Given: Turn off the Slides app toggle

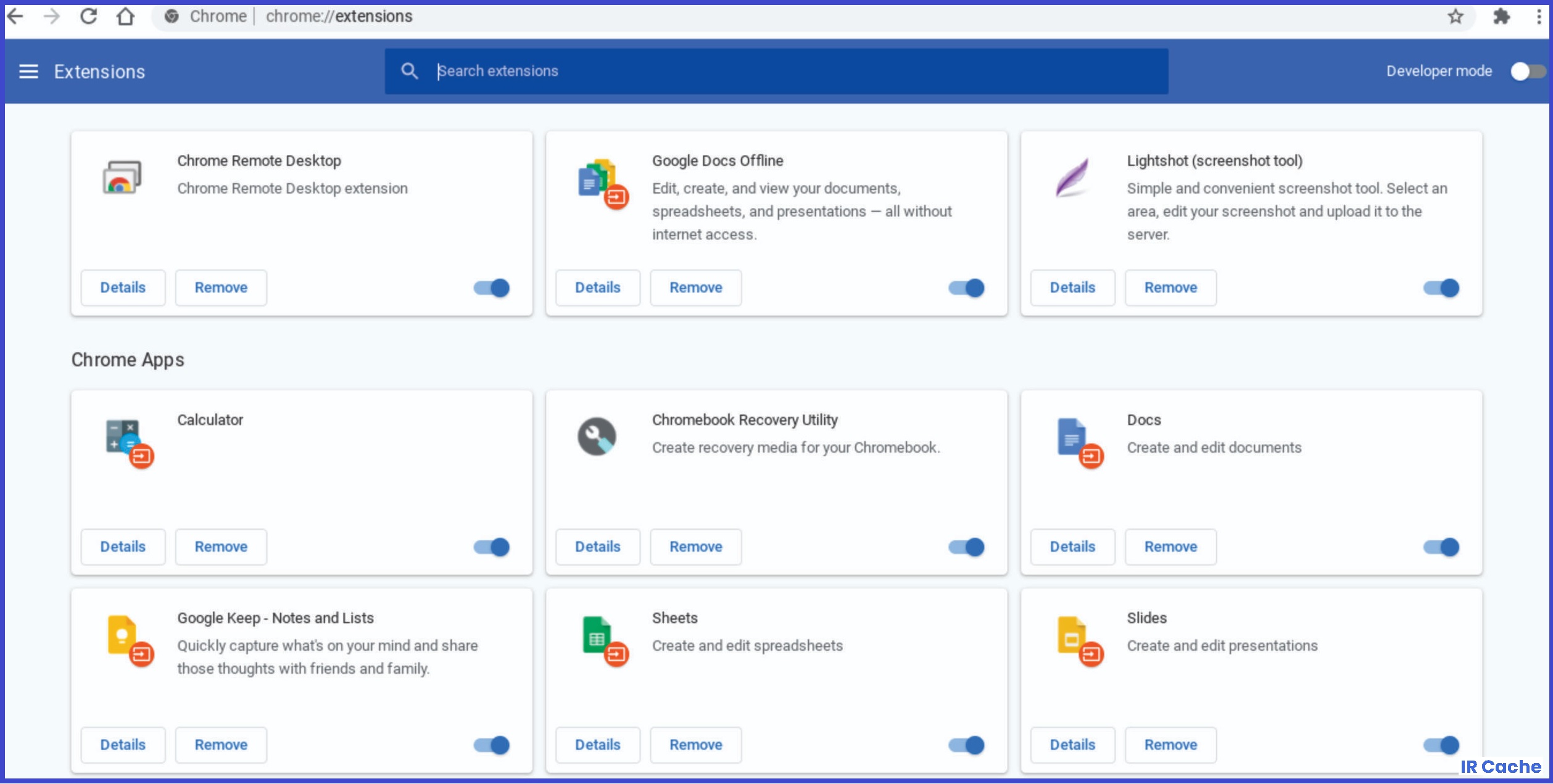Looking at the screenshot, I should 1441,745.
